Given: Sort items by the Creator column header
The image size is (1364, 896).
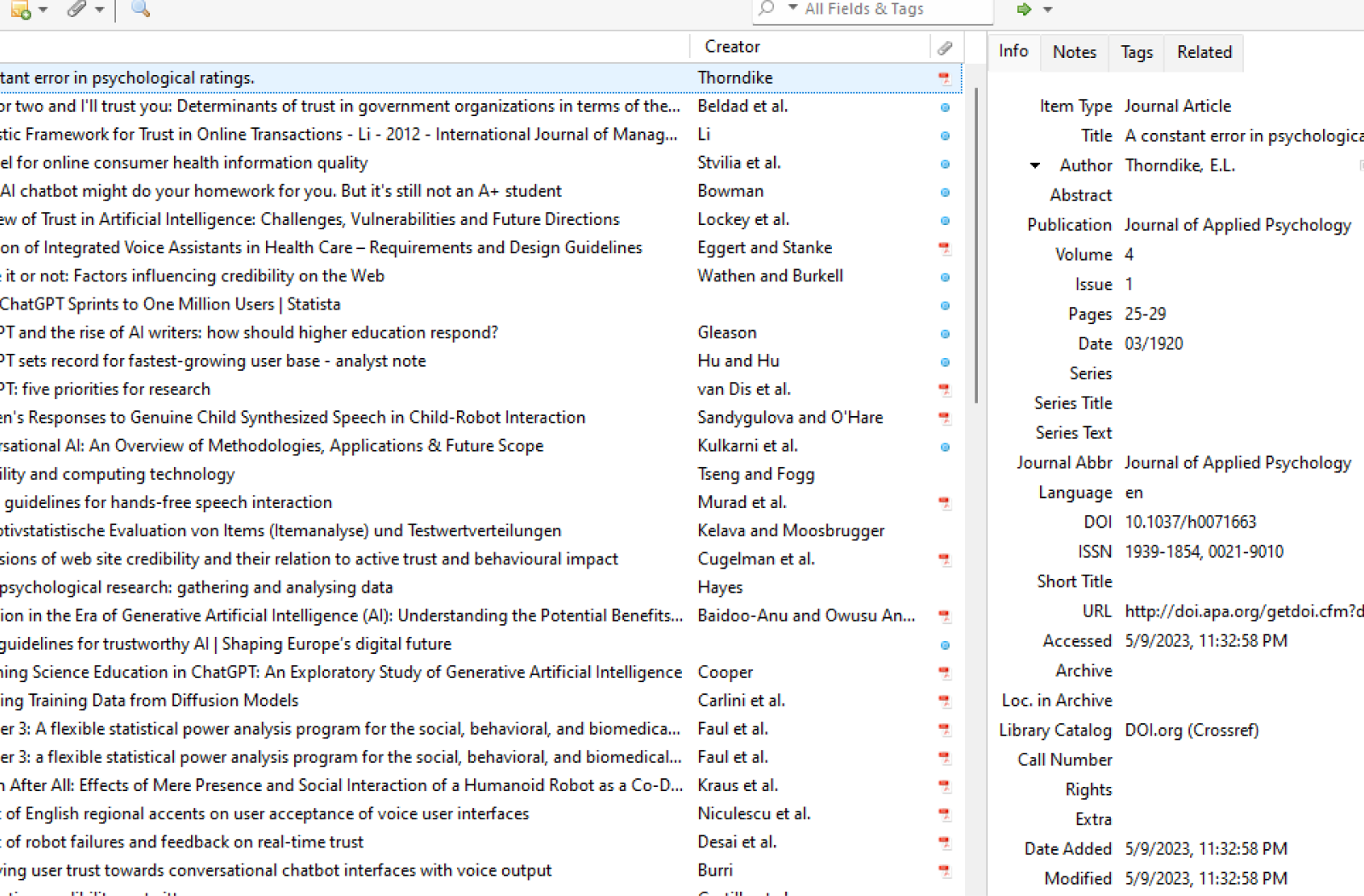Looking at the screenshot, I should (731, 47).
